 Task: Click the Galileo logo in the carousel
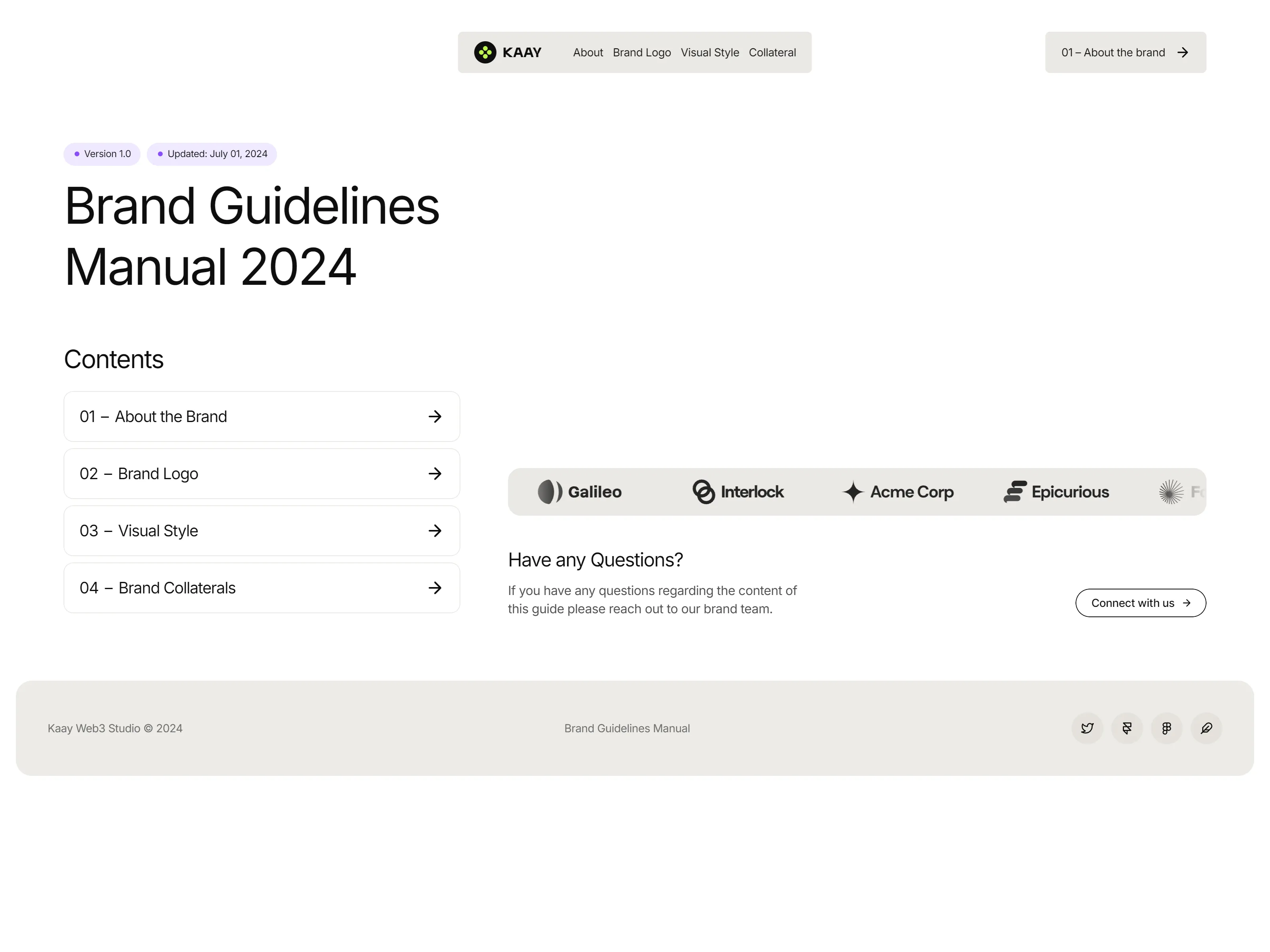[x=579, y=492]
